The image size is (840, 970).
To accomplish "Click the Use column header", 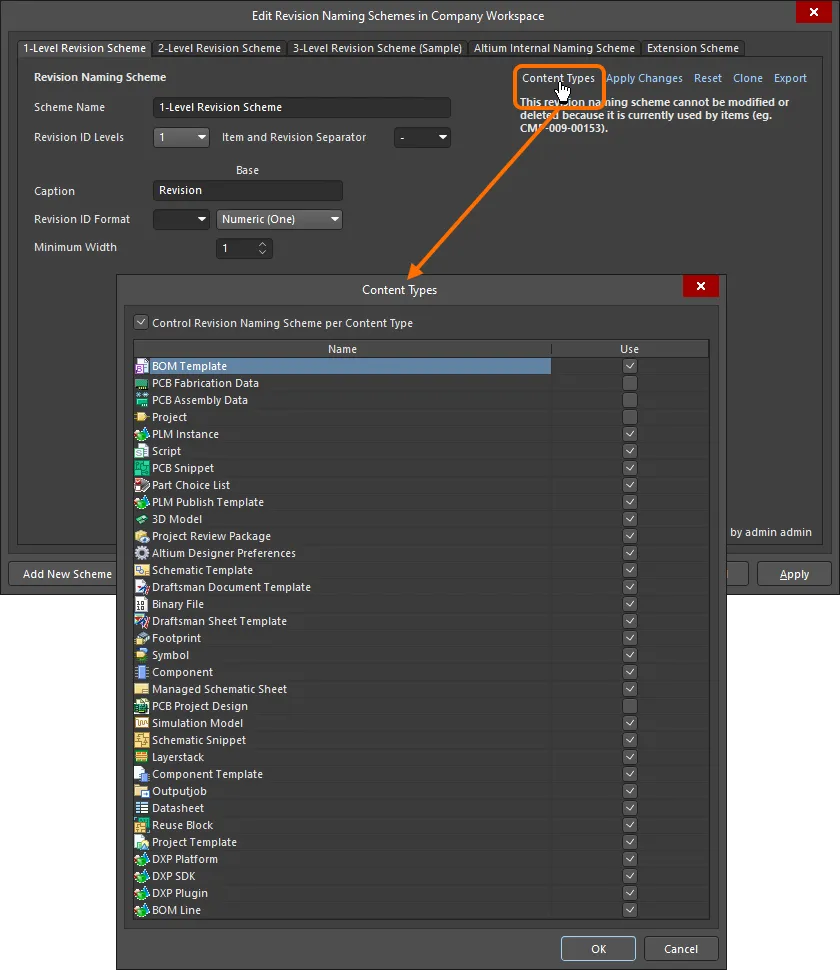I will pyautogui.click(x=630, y=349).
